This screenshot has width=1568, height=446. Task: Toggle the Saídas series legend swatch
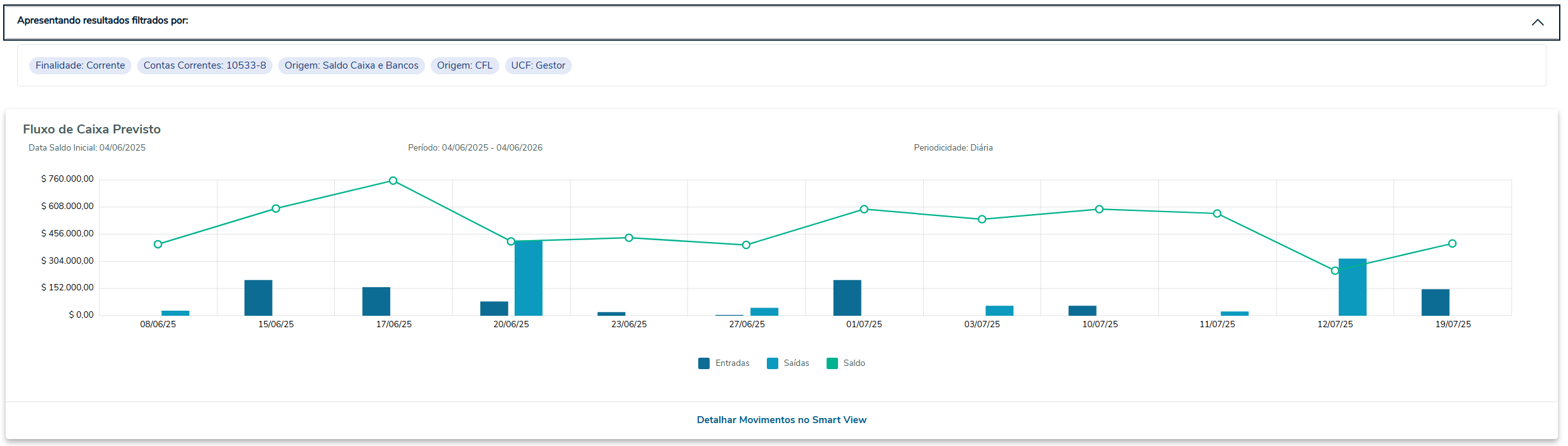[x=773, y=363]
